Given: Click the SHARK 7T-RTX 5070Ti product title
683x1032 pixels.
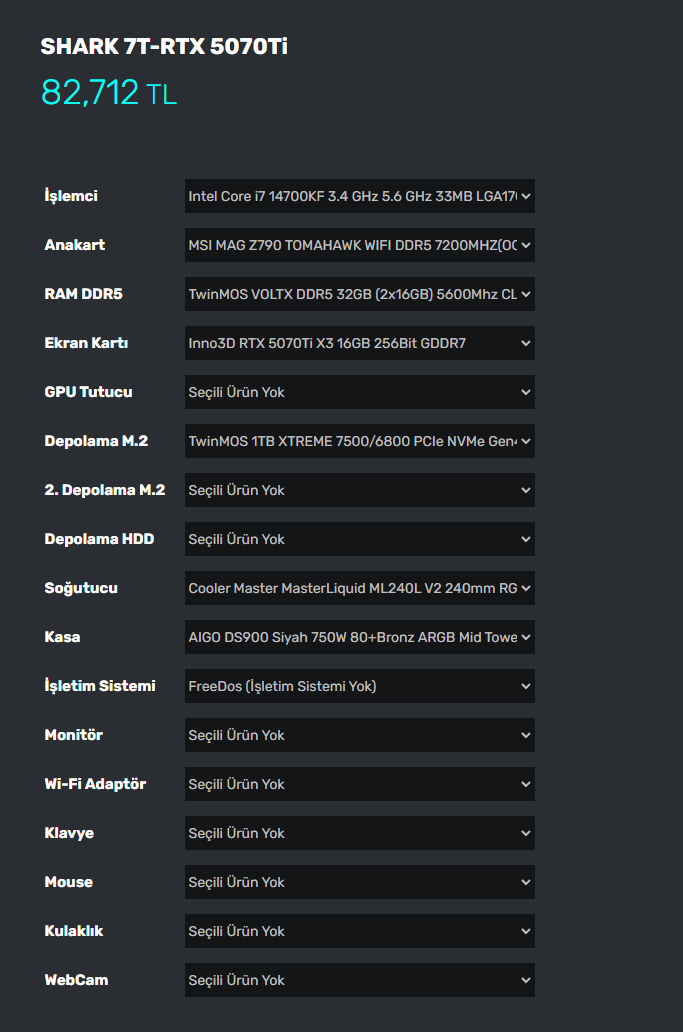Looking at the screenshot, I should 164,47.
